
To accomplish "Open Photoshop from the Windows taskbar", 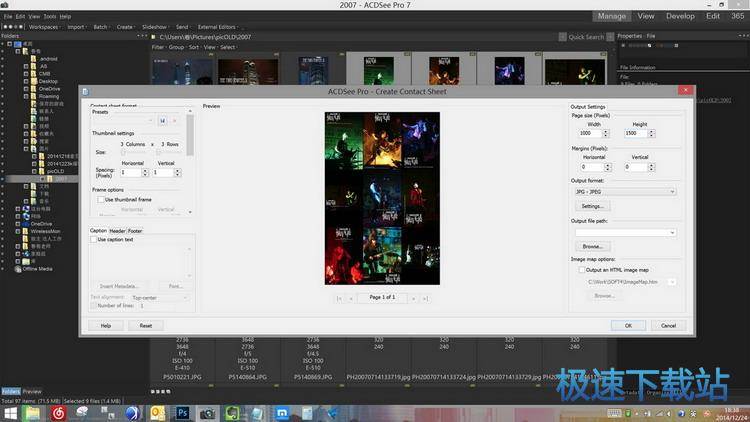I will click(184, 412).
